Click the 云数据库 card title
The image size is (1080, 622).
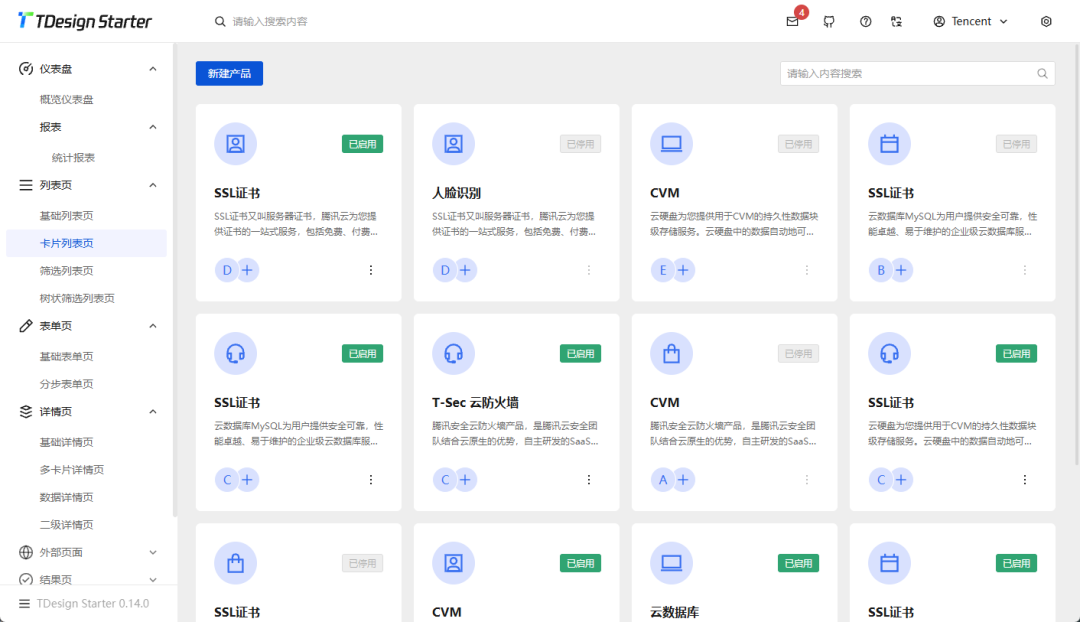[674, 612]
